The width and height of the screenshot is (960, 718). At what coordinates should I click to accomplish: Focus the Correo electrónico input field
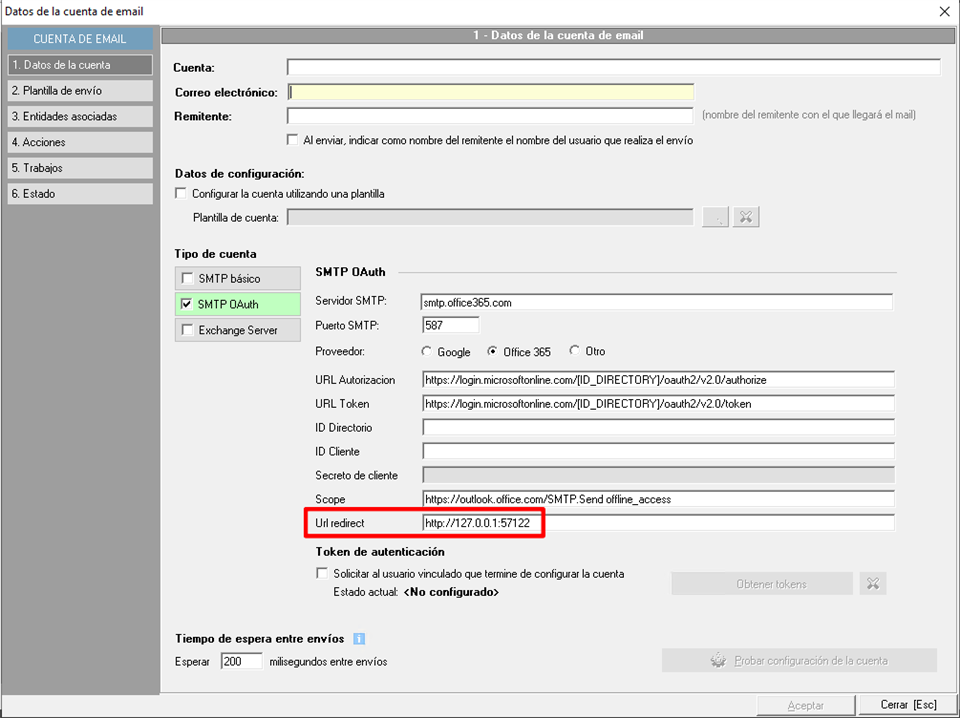(490, 93)
